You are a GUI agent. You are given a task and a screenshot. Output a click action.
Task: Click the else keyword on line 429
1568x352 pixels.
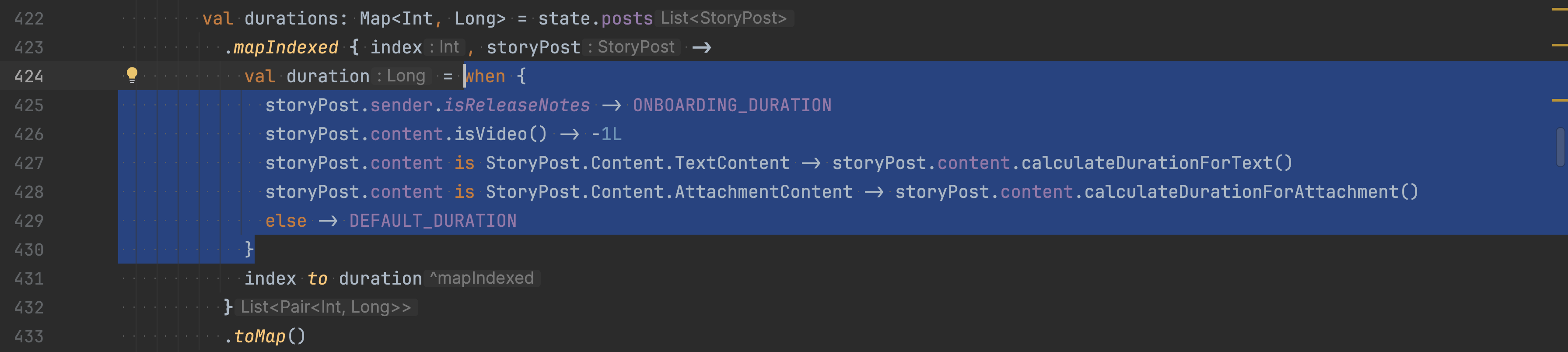point(286,221)
